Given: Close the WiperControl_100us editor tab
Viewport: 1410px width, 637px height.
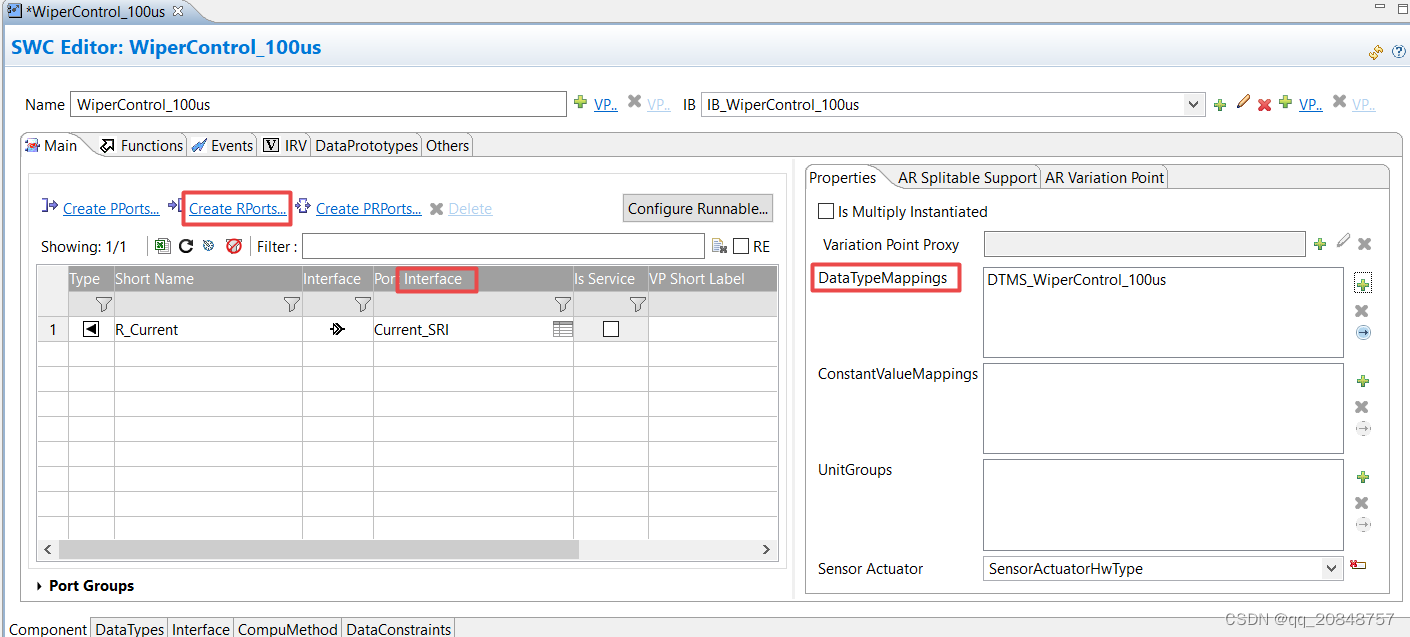Looking at the screenshot, I should pyautogui.click(x=178, y=10).
